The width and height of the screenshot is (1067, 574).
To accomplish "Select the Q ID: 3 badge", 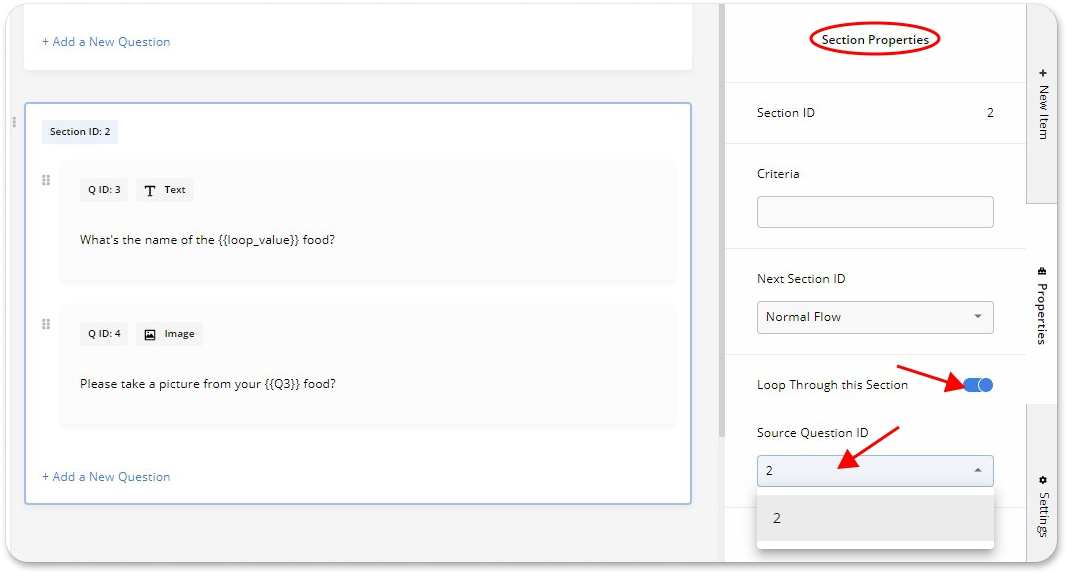I will tap(104, 190).
